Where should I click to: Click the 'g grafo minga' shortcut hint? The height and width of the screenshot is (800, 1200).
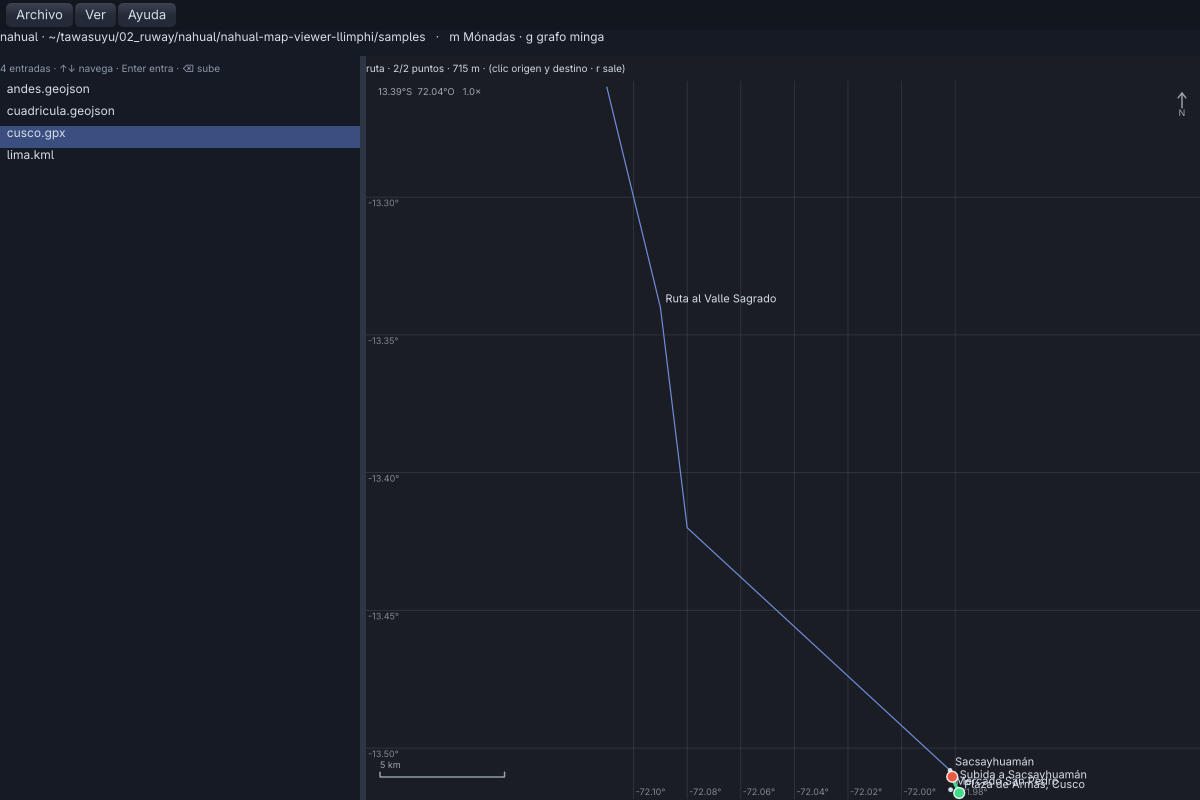point(565,37)
